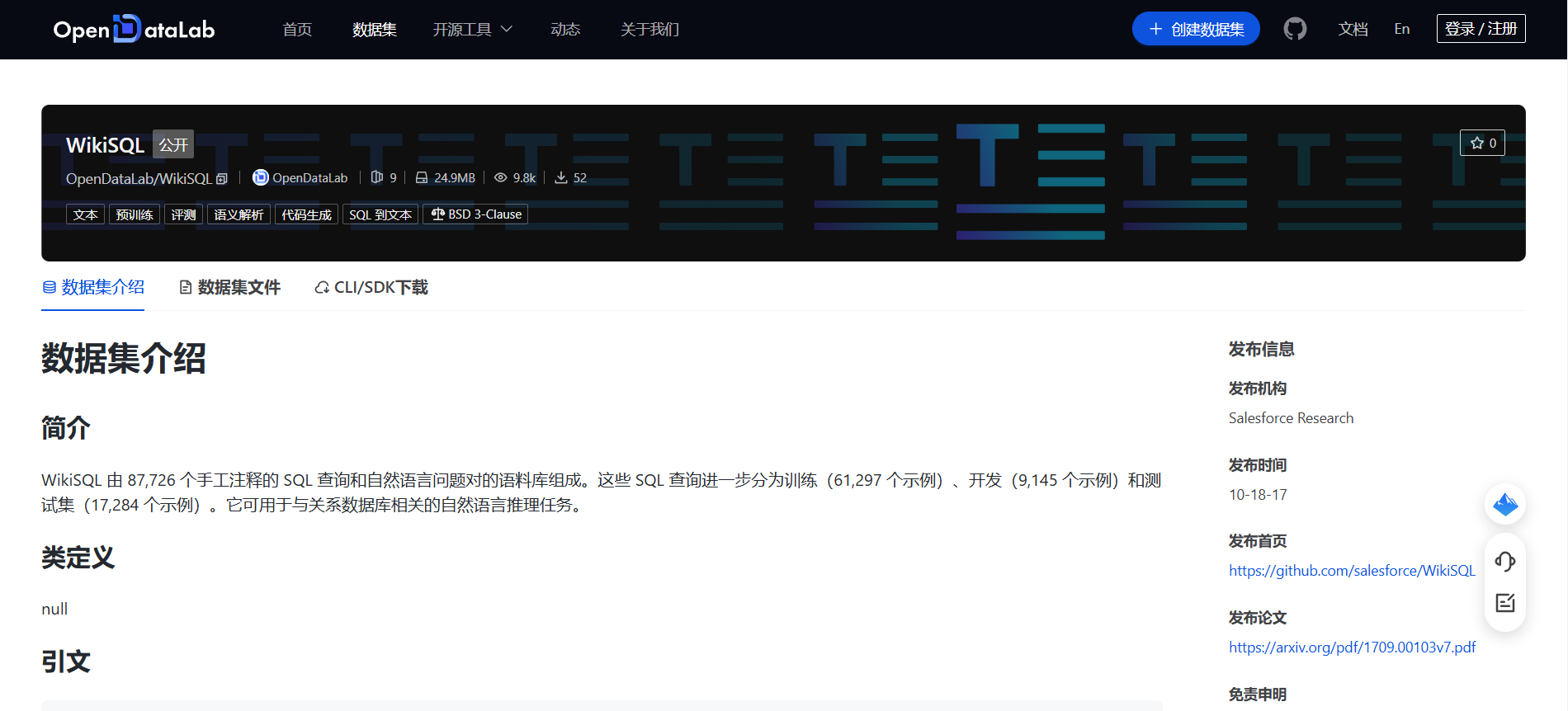
Task: Select the 数据集介绍 tab
Action: coord(93,287)
